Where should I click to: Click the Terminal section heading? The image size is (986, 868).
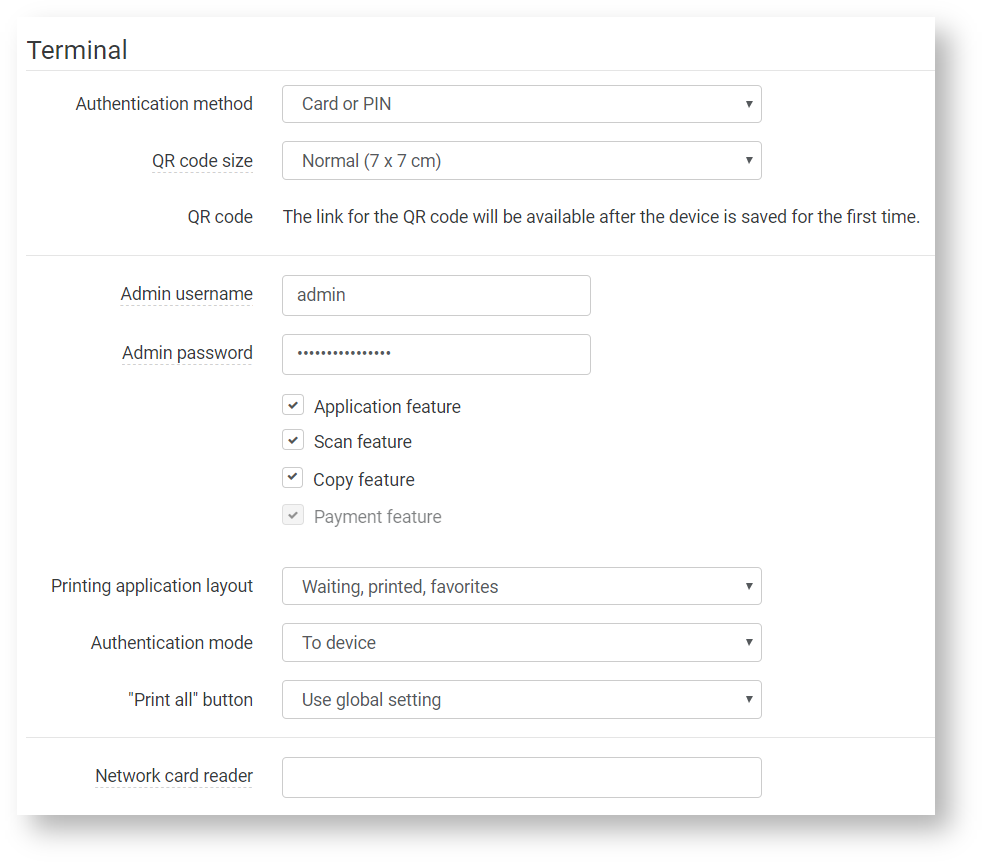coord(77,50)
